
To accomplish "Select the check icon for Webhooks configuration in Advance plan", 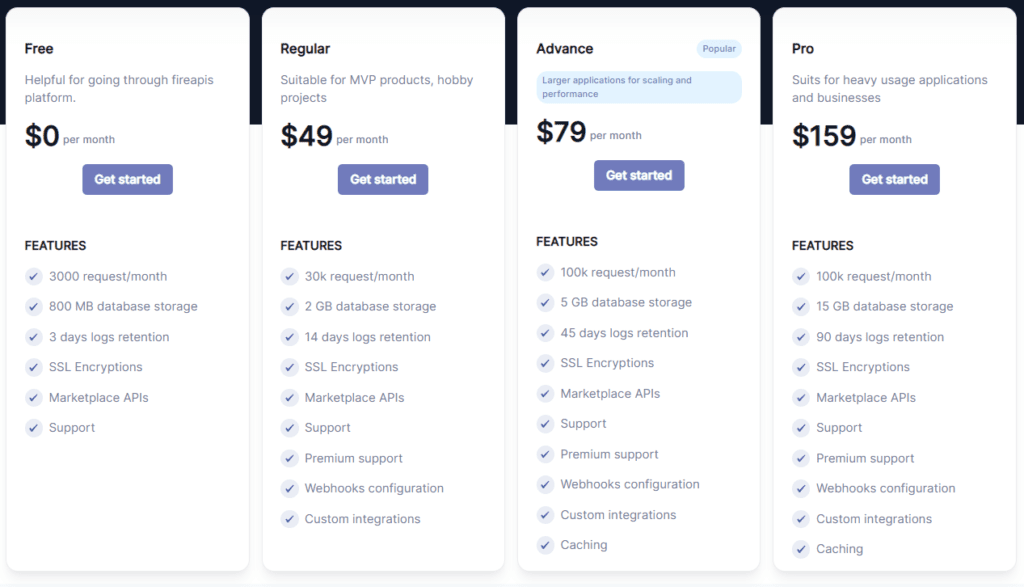I will 545,484.
